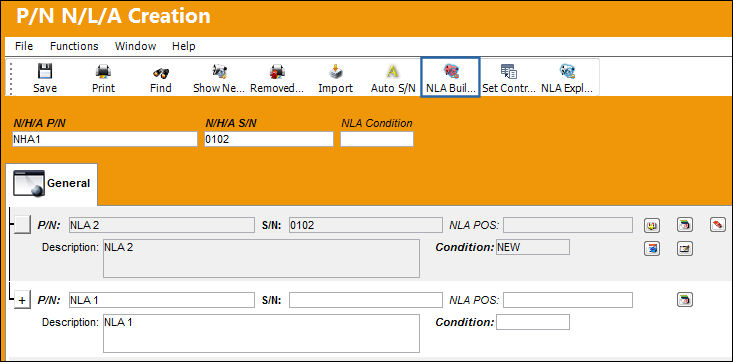Click the Removed... toolbar button
The height and width of the screenshot is (362, 733).
coord(277,78)
